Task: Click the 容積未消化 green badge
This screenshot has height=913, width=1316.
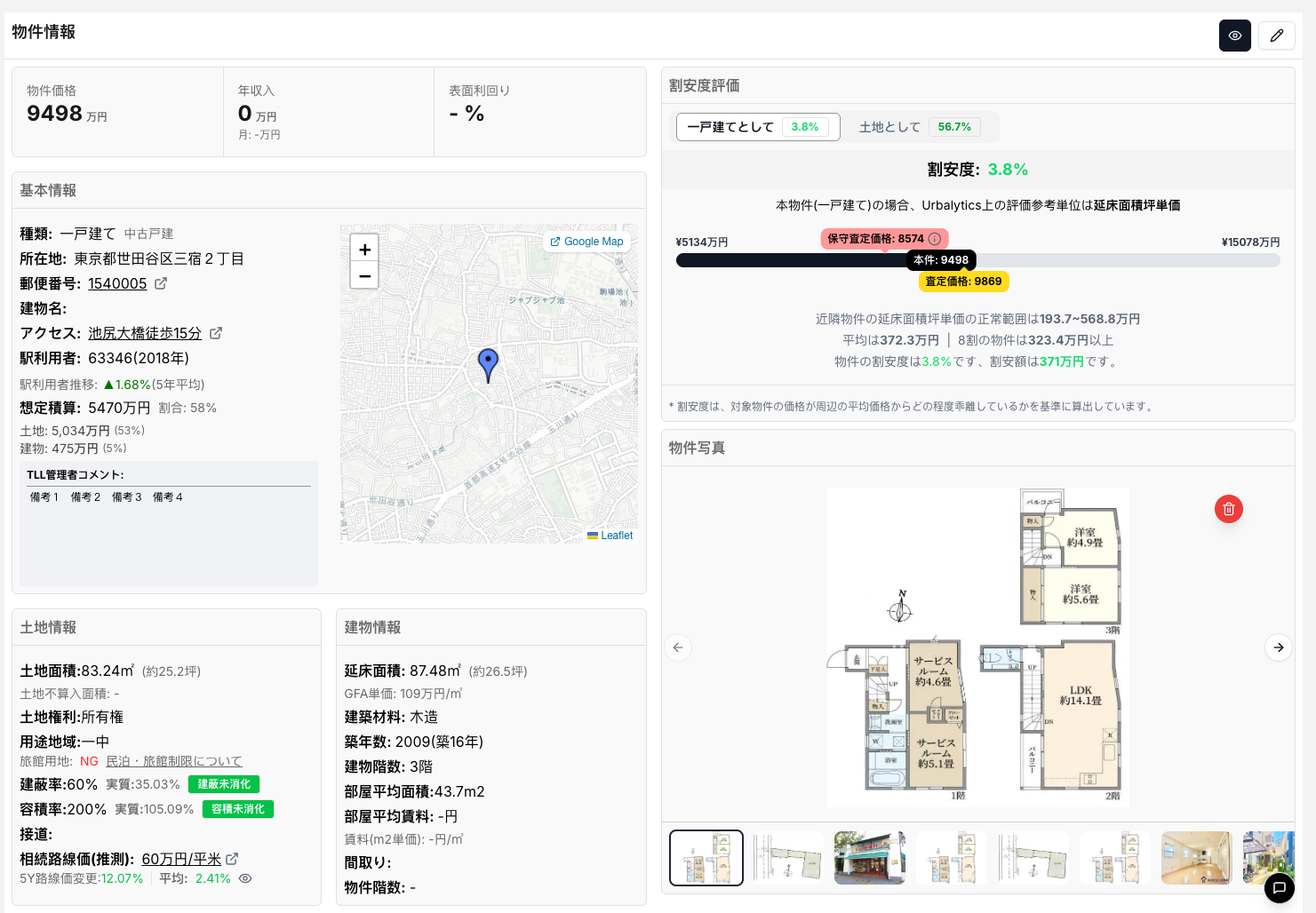Action: pos(238,809)
